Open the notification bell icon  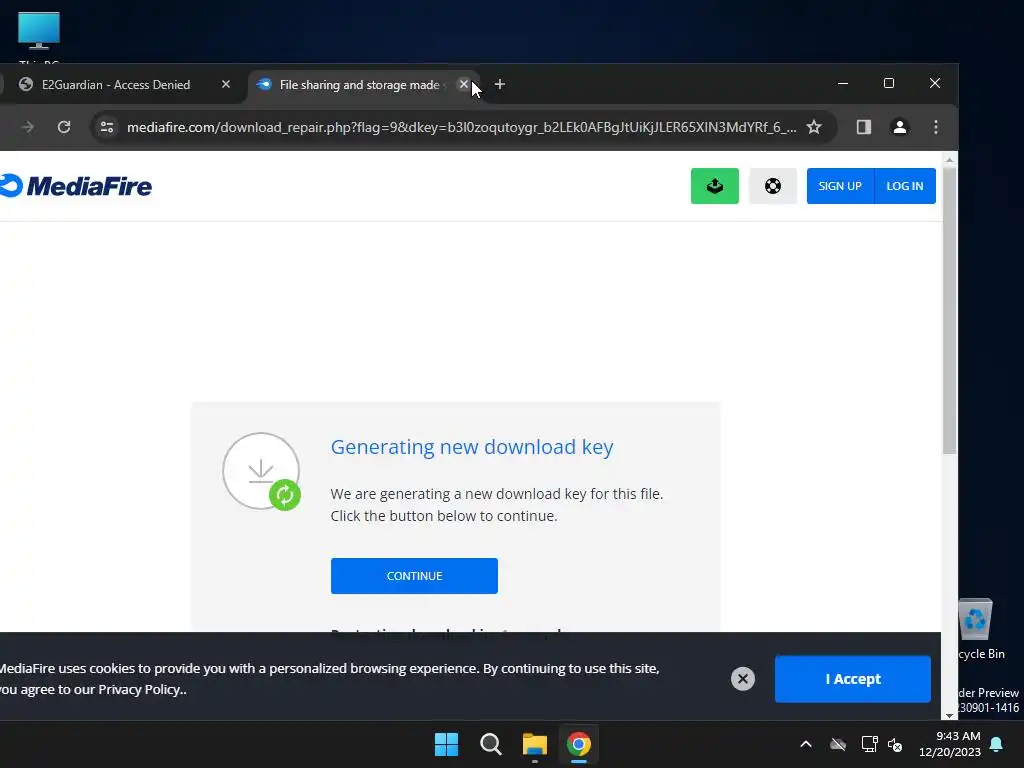click(997, 744)
